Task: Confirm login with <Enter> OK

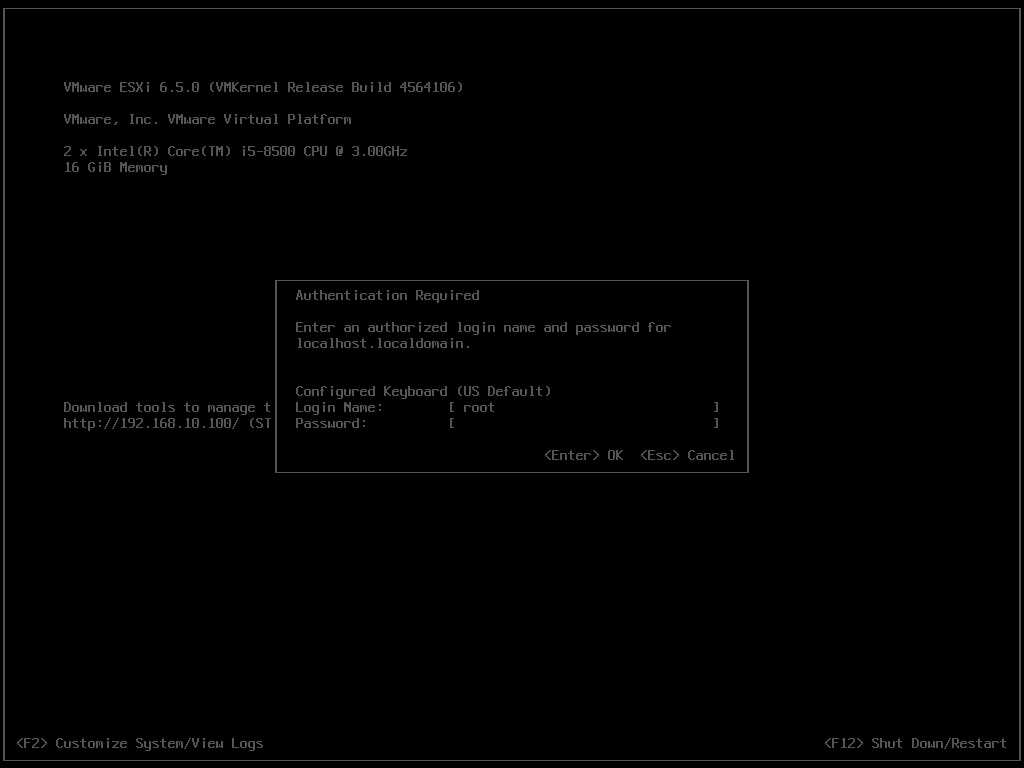Action: (x=583, y=455)
